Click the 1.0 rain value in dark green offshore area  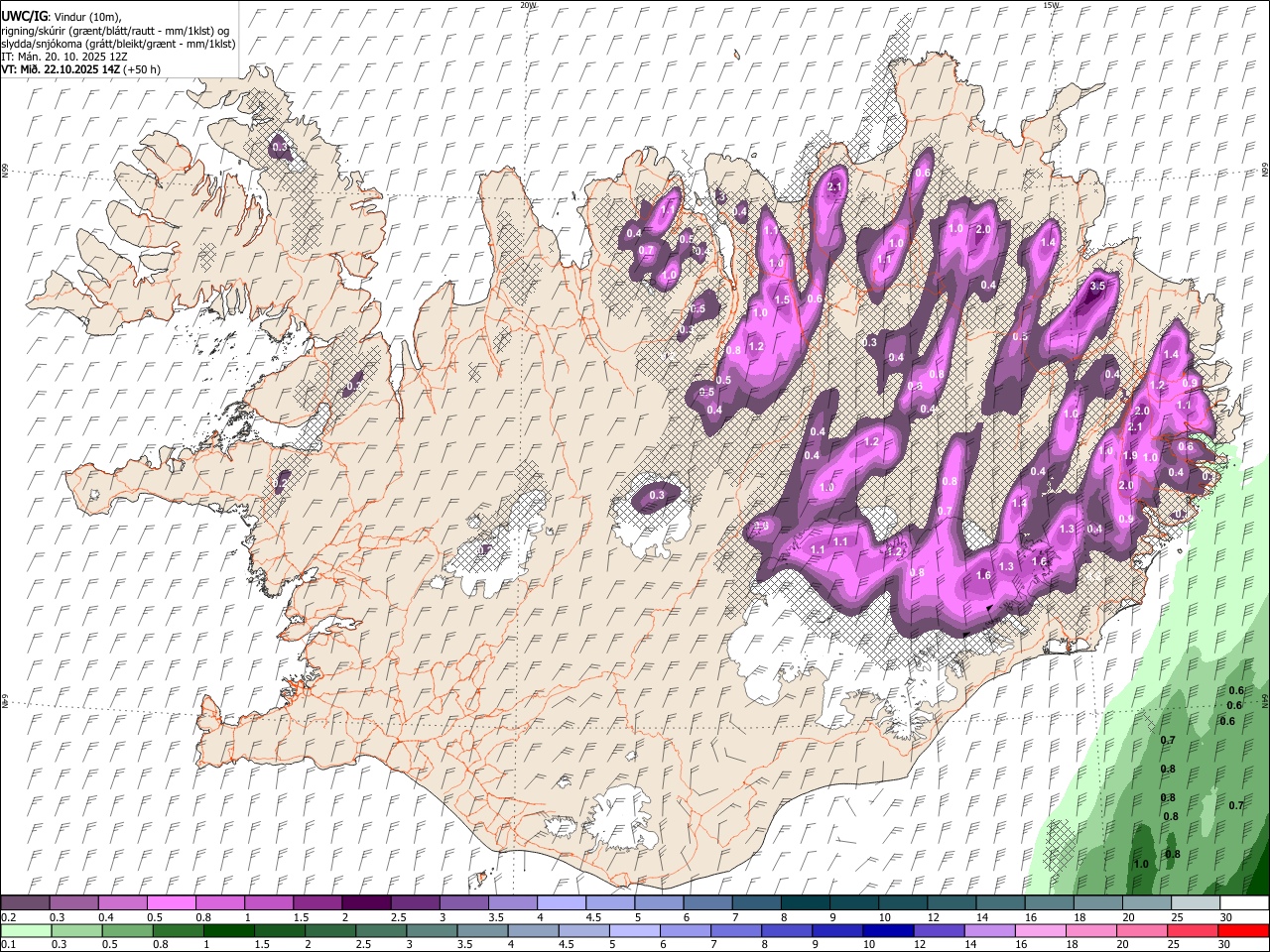tap(1141, 864)
